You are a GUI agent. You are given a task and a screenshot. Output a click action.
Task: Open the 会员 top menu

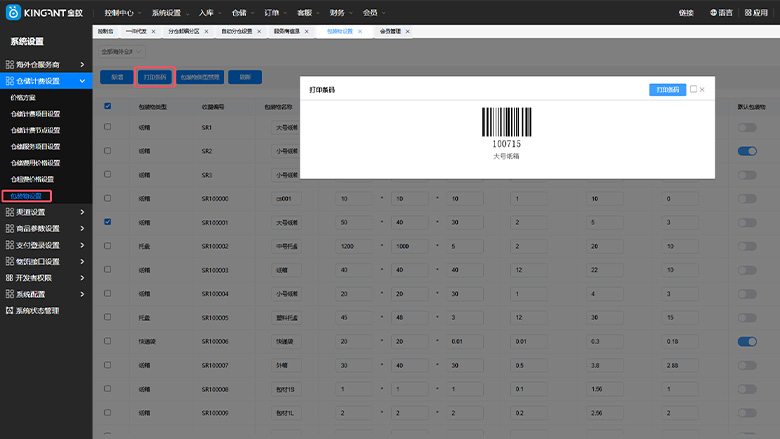point(374,13)
